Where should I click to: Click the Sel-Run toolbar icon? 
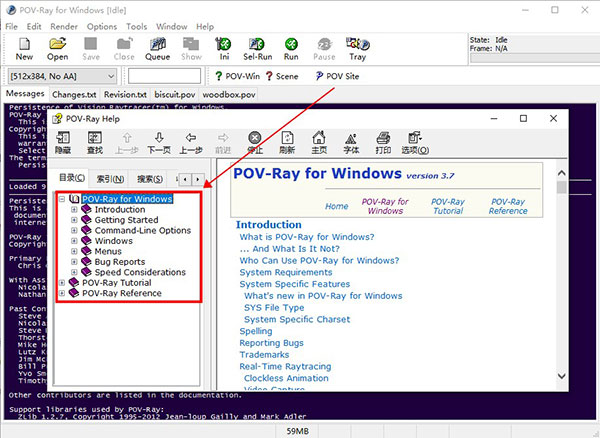[257, 44]
